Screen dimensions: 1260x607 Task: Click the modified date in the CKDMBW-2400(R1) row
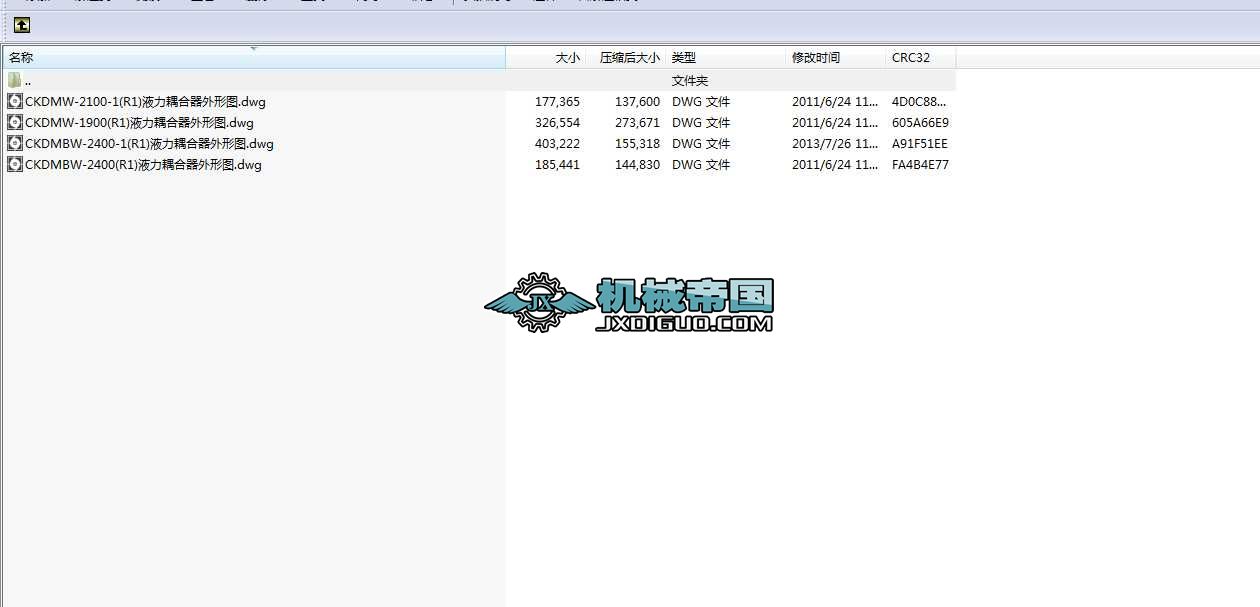(835, 164)
